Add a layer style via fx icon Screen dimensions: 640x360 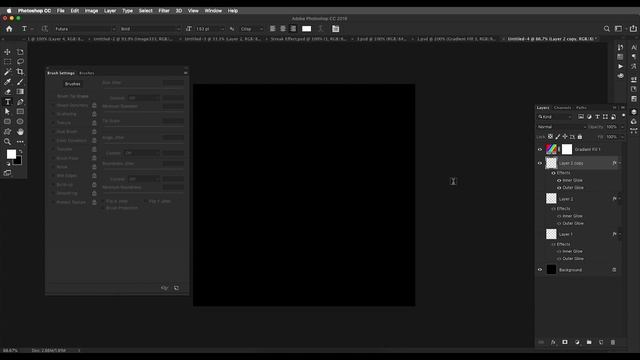553,342
